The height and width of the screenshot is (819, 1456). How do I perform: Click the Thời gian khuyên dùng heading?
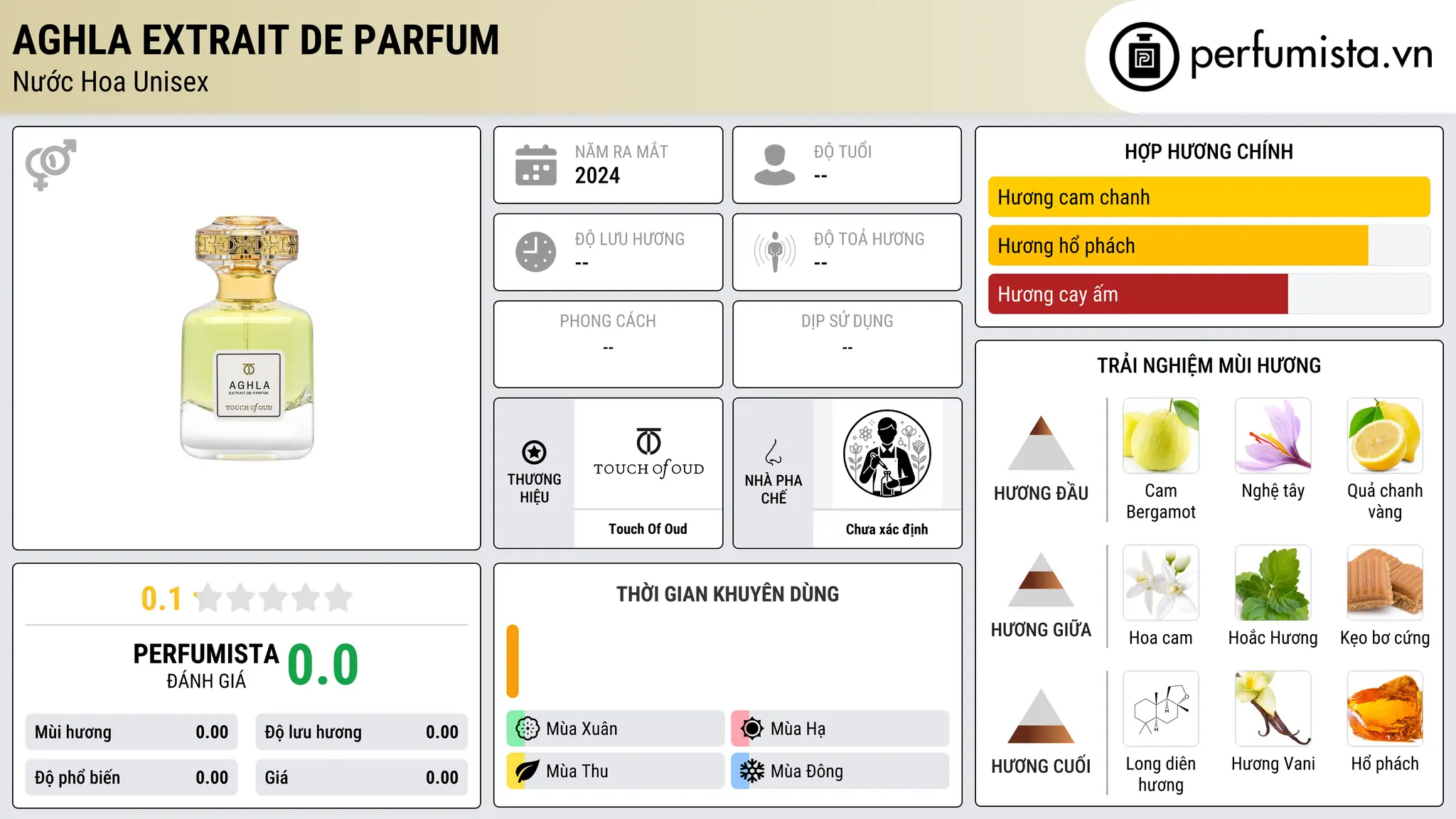[727, 594]
